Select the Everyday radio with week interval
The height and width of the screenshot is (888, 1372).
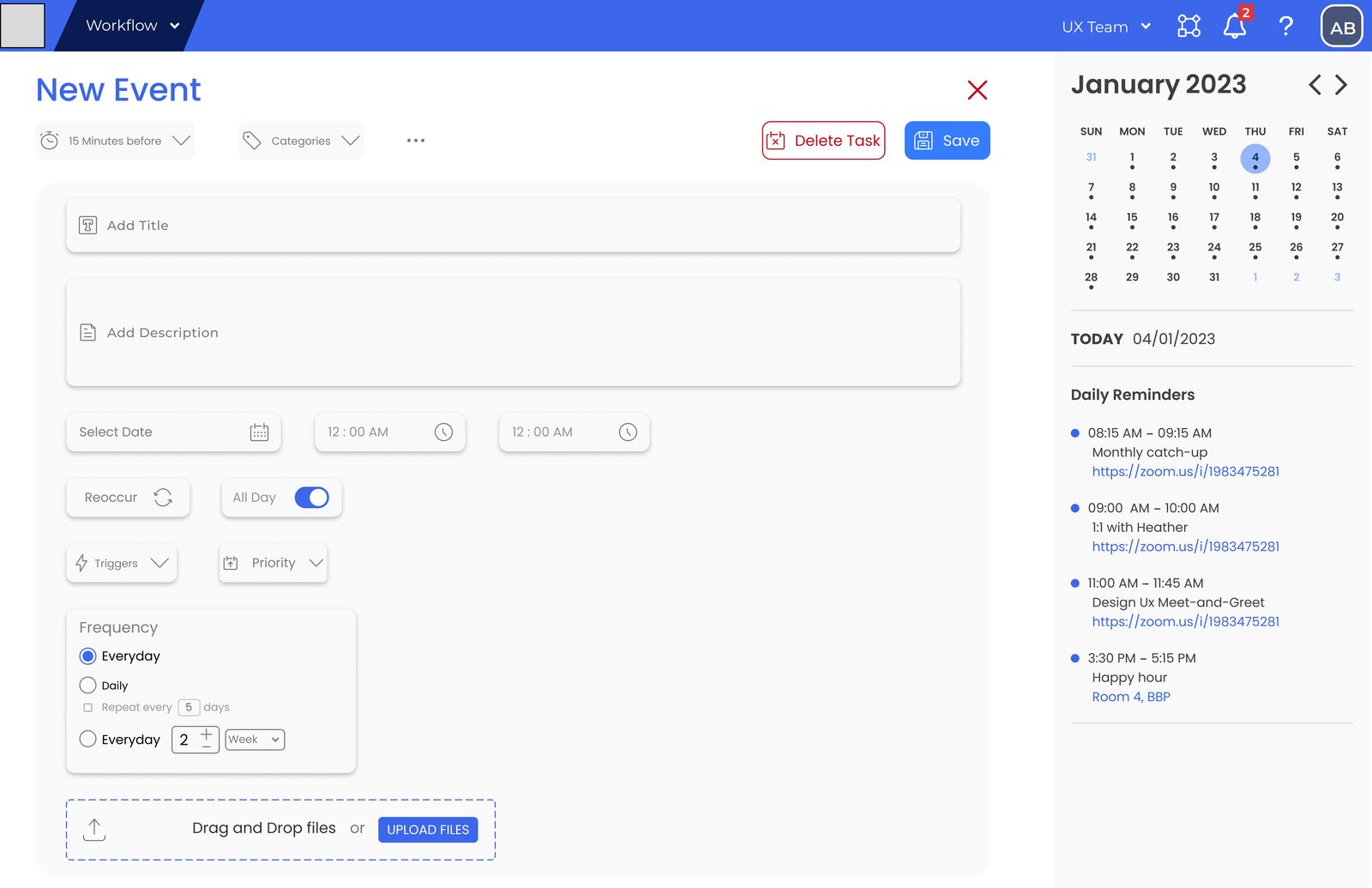(x=87, y=739)
